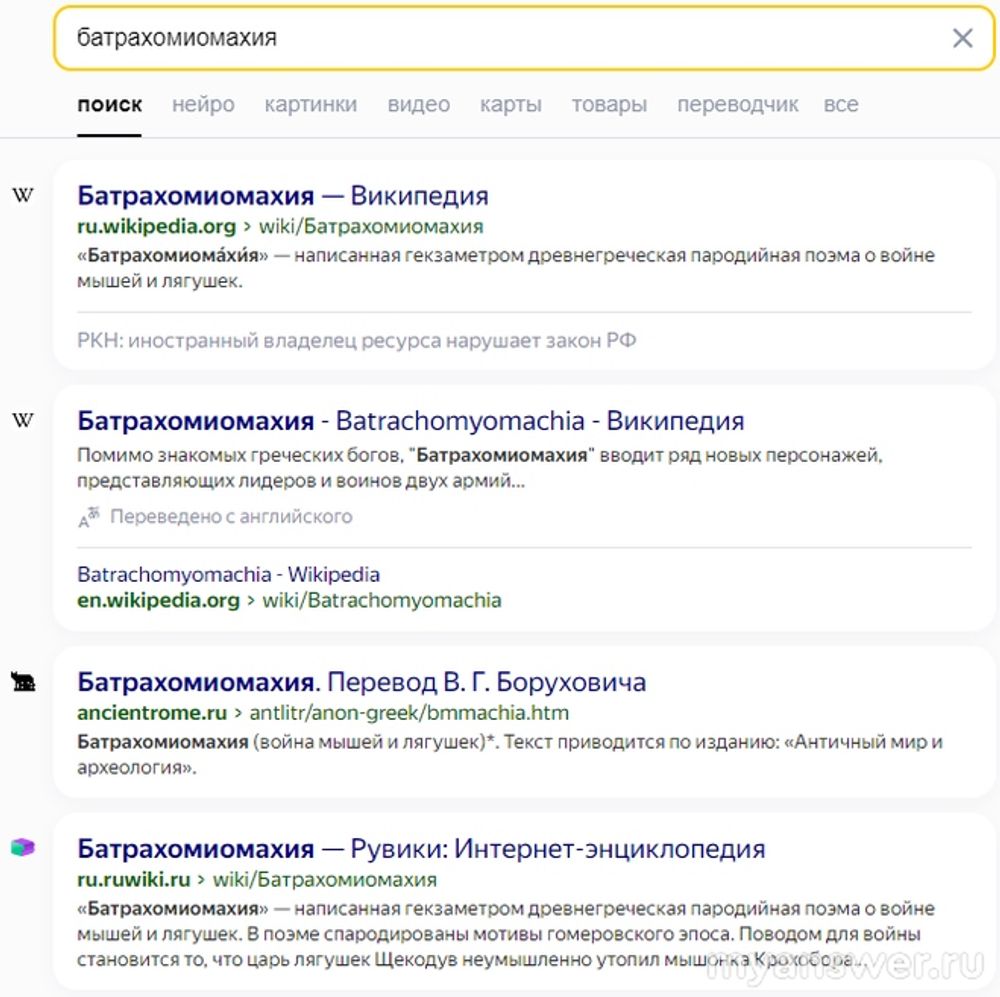Click the ancientrome.ru favicon icon
Viewport: 1000px width, 997px height.
click(22, 683)
